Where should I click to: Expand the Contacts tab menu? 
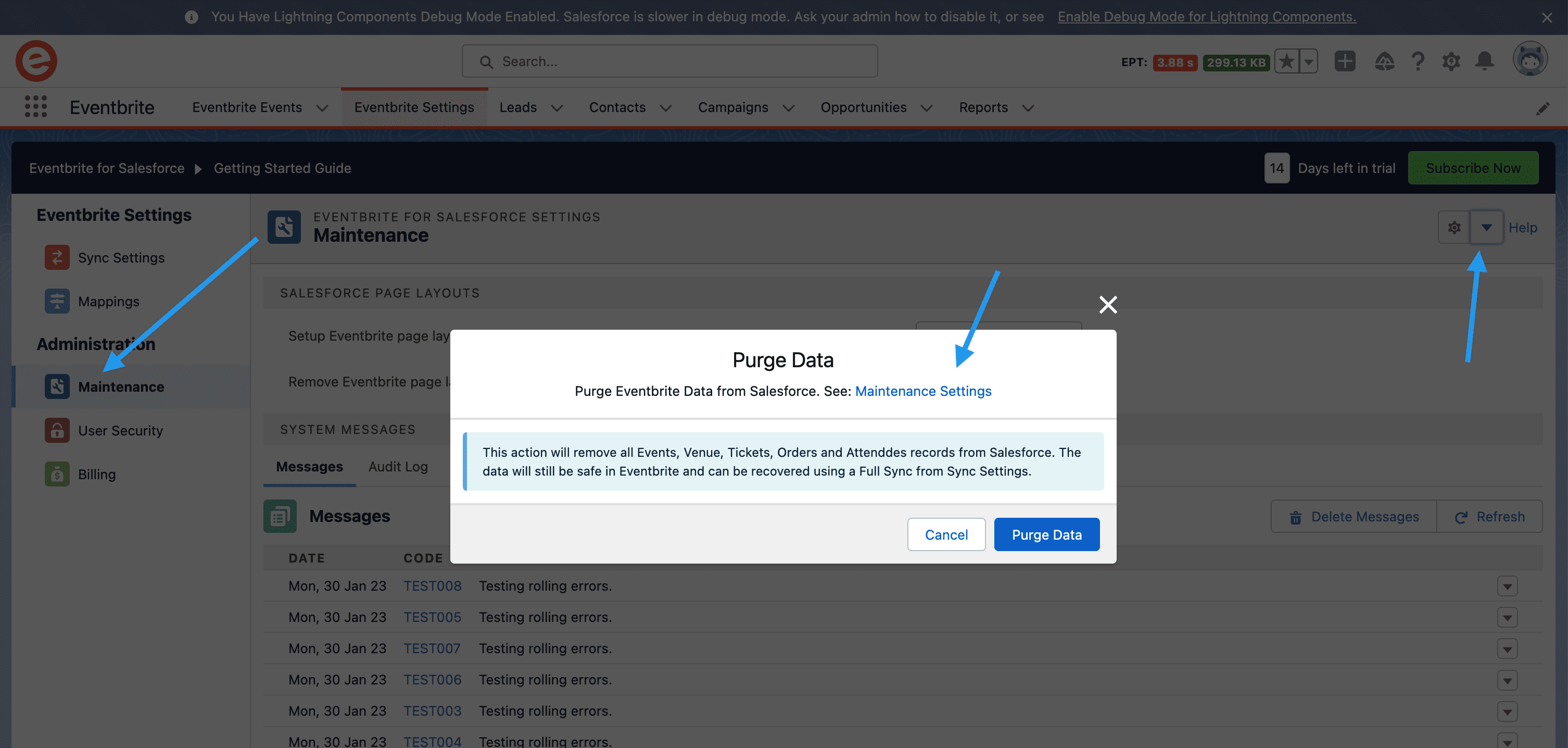666,108
